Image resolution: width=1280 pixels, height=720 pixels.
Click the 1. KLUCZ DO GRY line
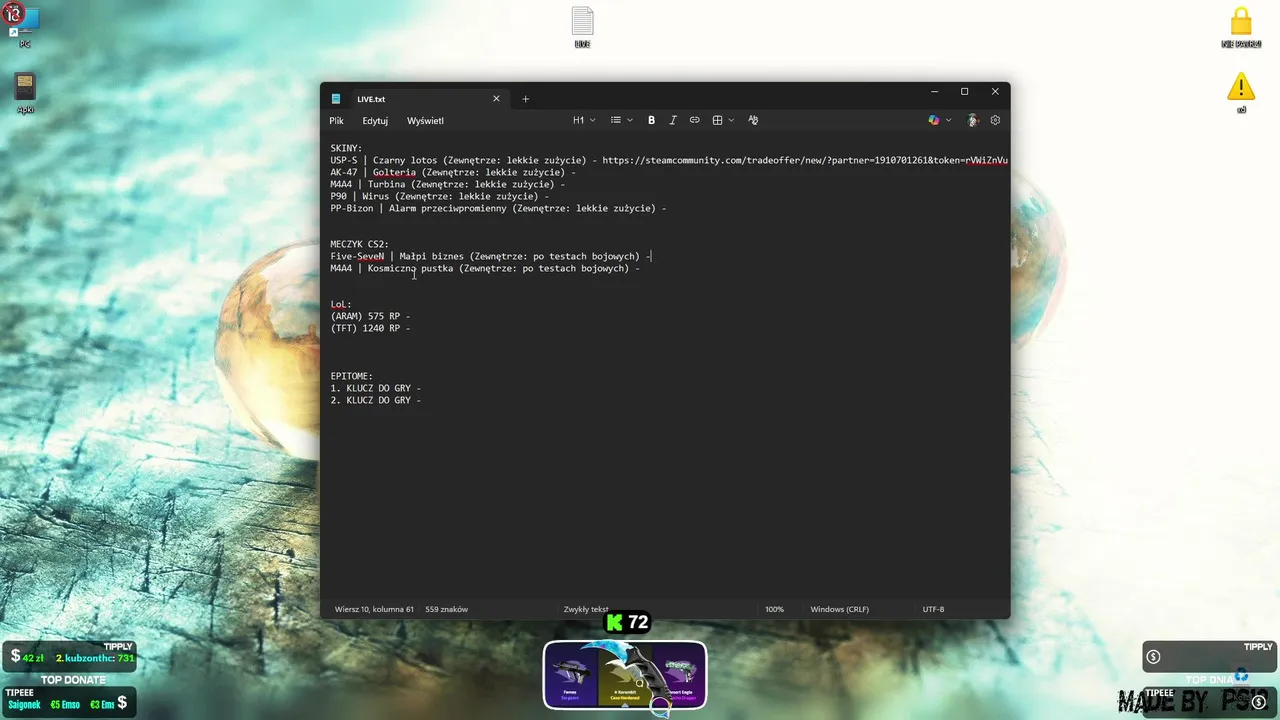376,388
